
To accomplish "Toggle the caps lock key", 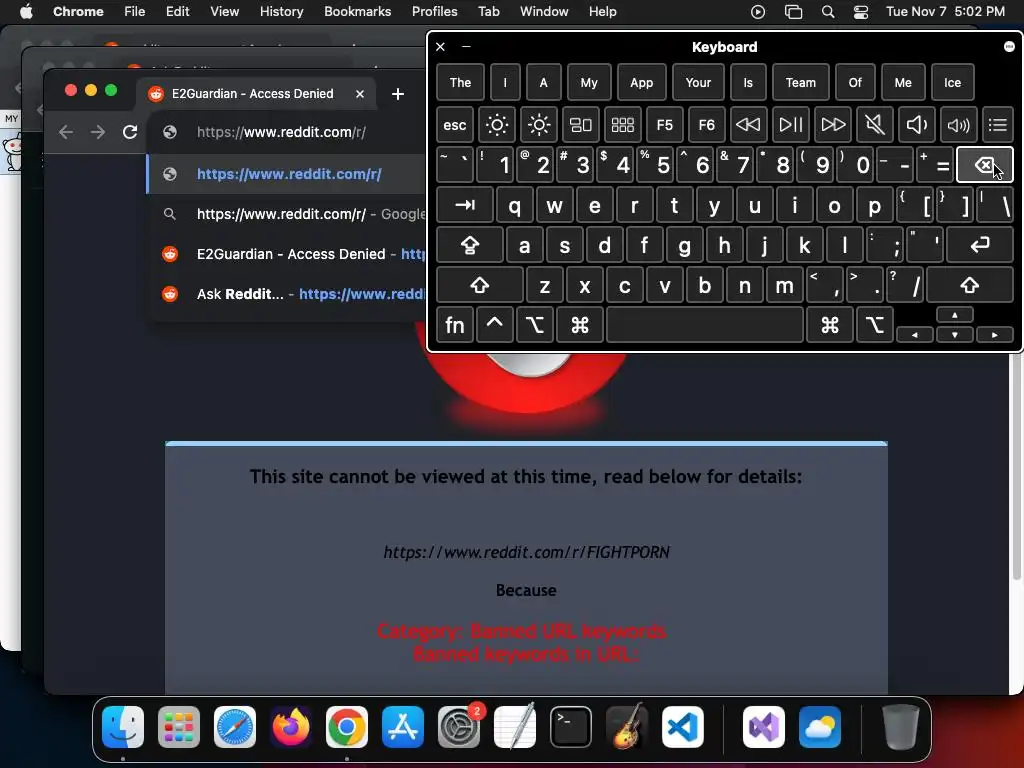I will pyautogui.click(x=470, y=245).
